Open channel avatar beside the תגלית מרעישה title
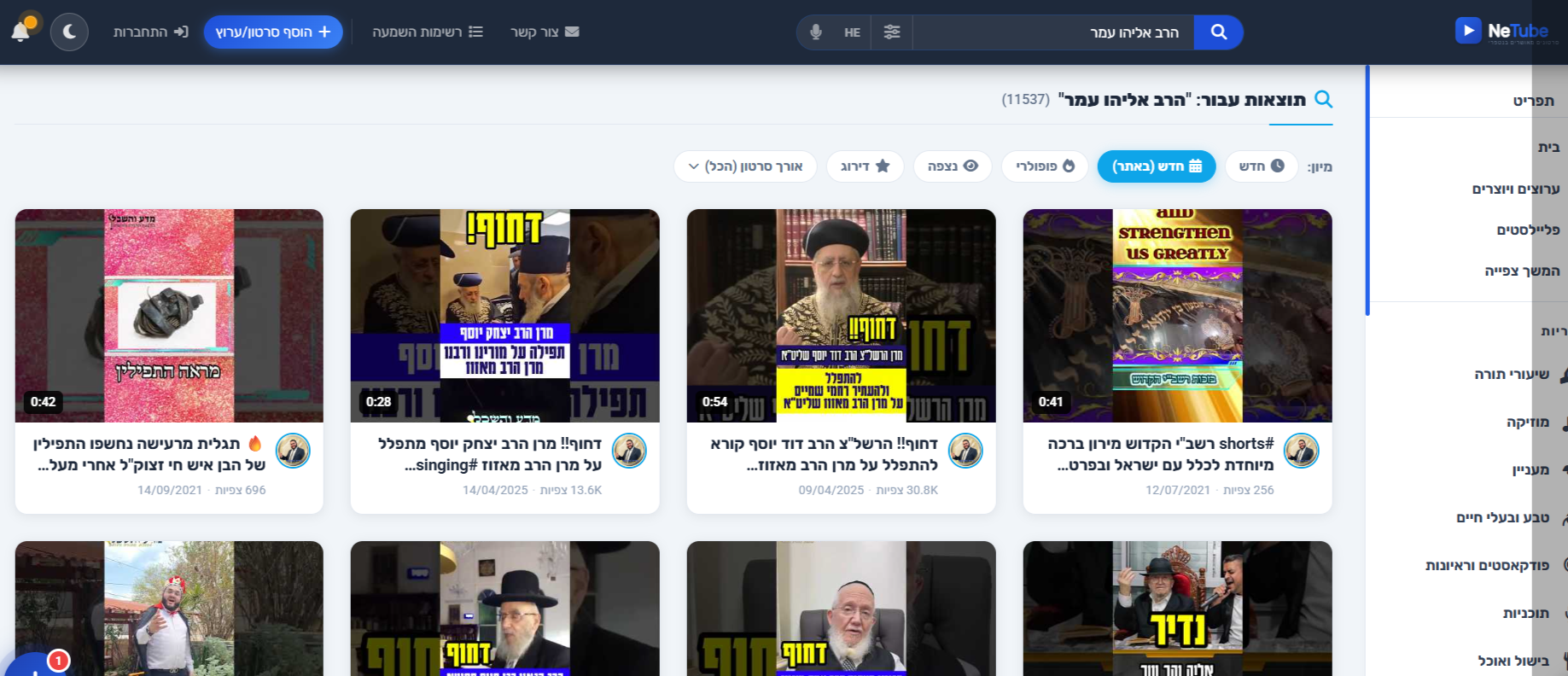The height and width of the screenshot is (676, 1568). coord(293,451)
